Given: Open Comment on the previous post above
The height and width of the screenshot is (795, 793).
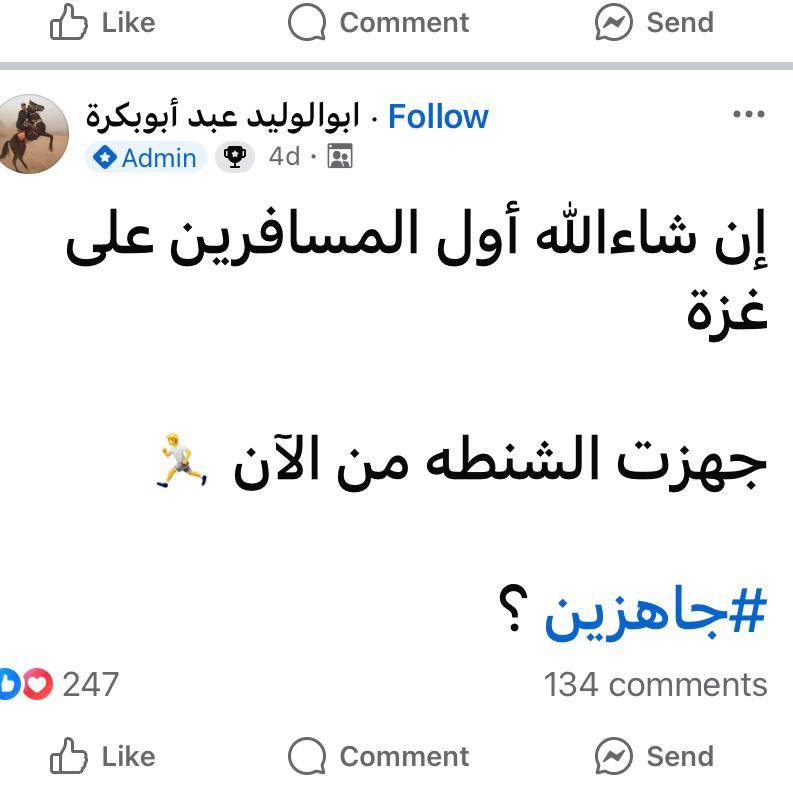Looking at the screenshot, I should coord(379,23).
